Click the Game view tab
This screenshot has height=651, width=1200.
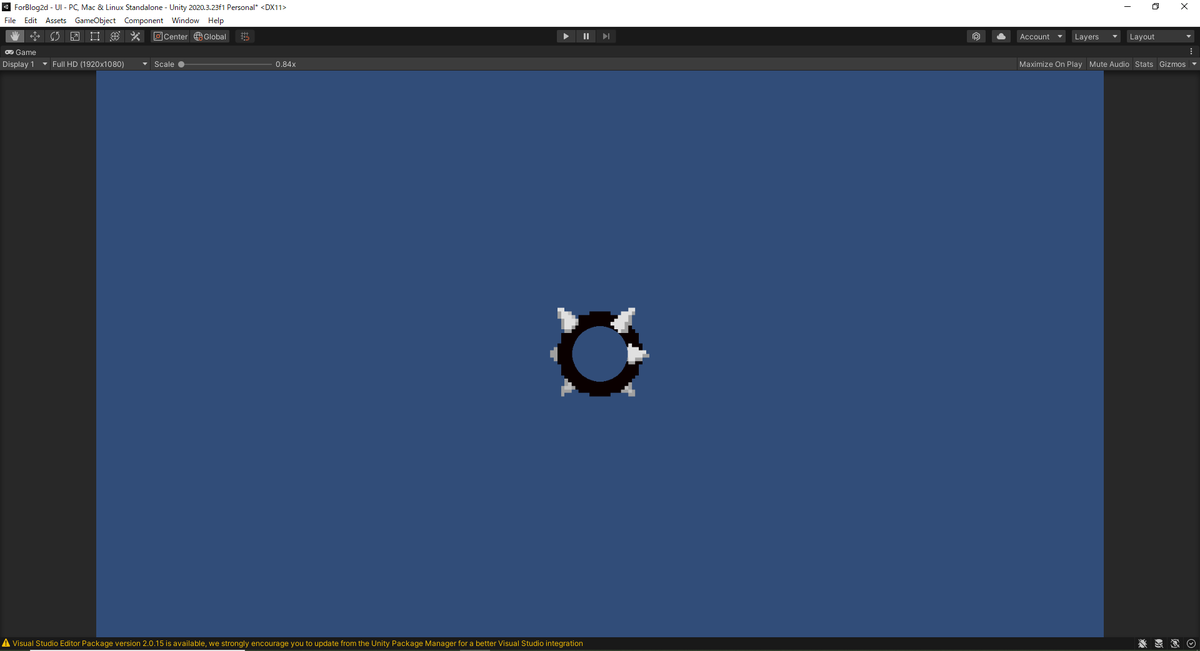pyautogui.click(x=22, y=52)
